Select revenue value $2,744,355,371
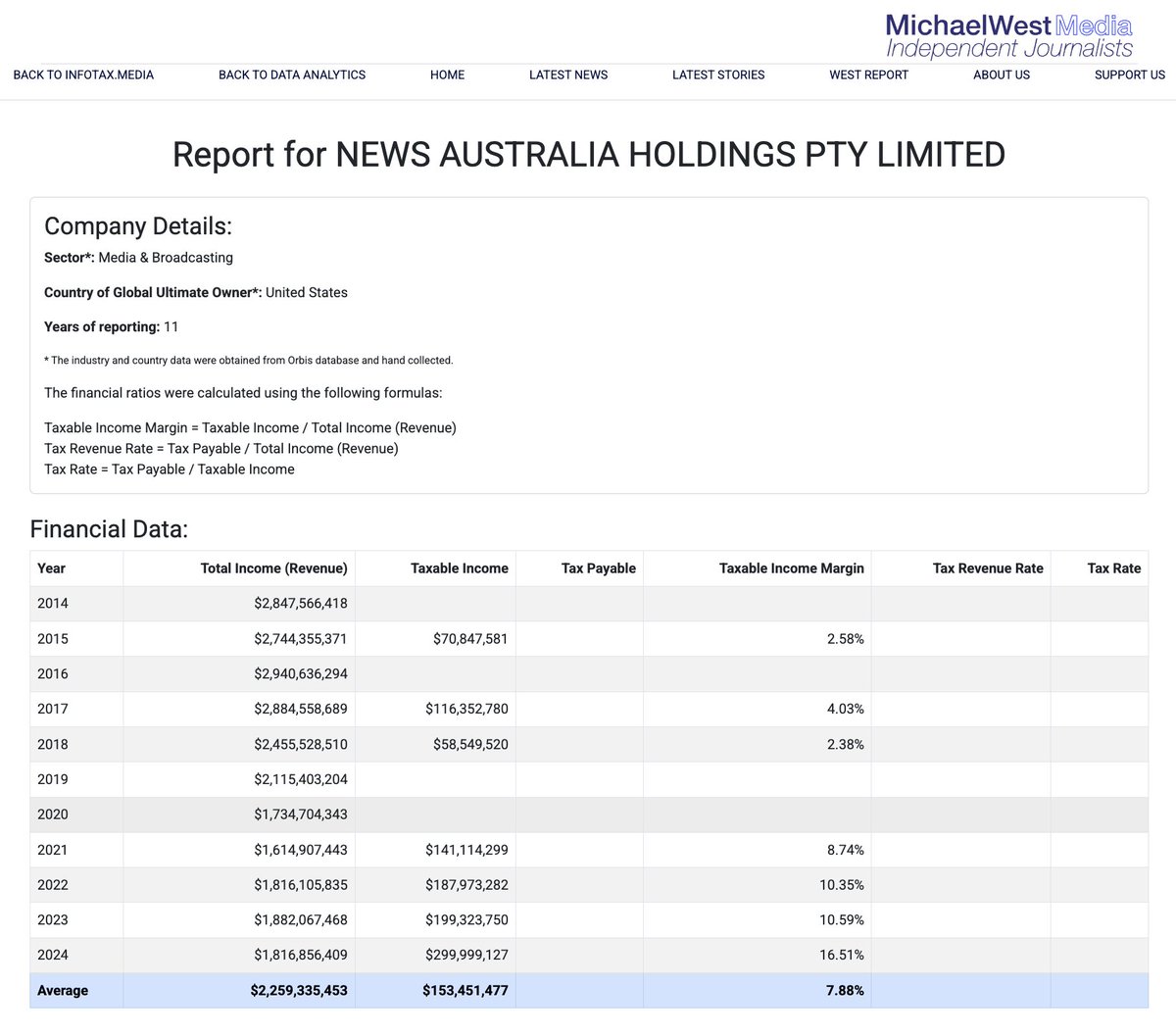1176x1036 pixels. (x=239, y=639)
